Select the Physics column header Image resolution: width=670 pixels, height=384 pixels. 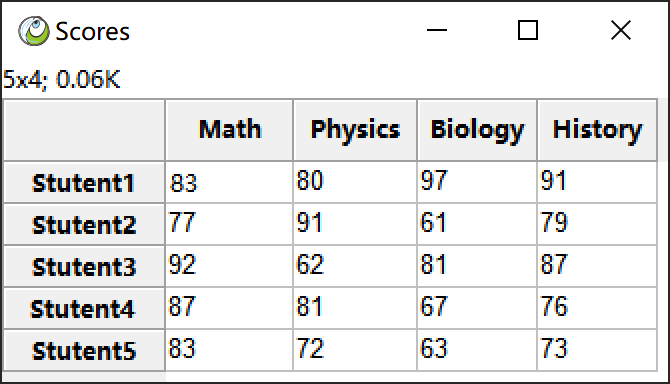coord(355,130)
